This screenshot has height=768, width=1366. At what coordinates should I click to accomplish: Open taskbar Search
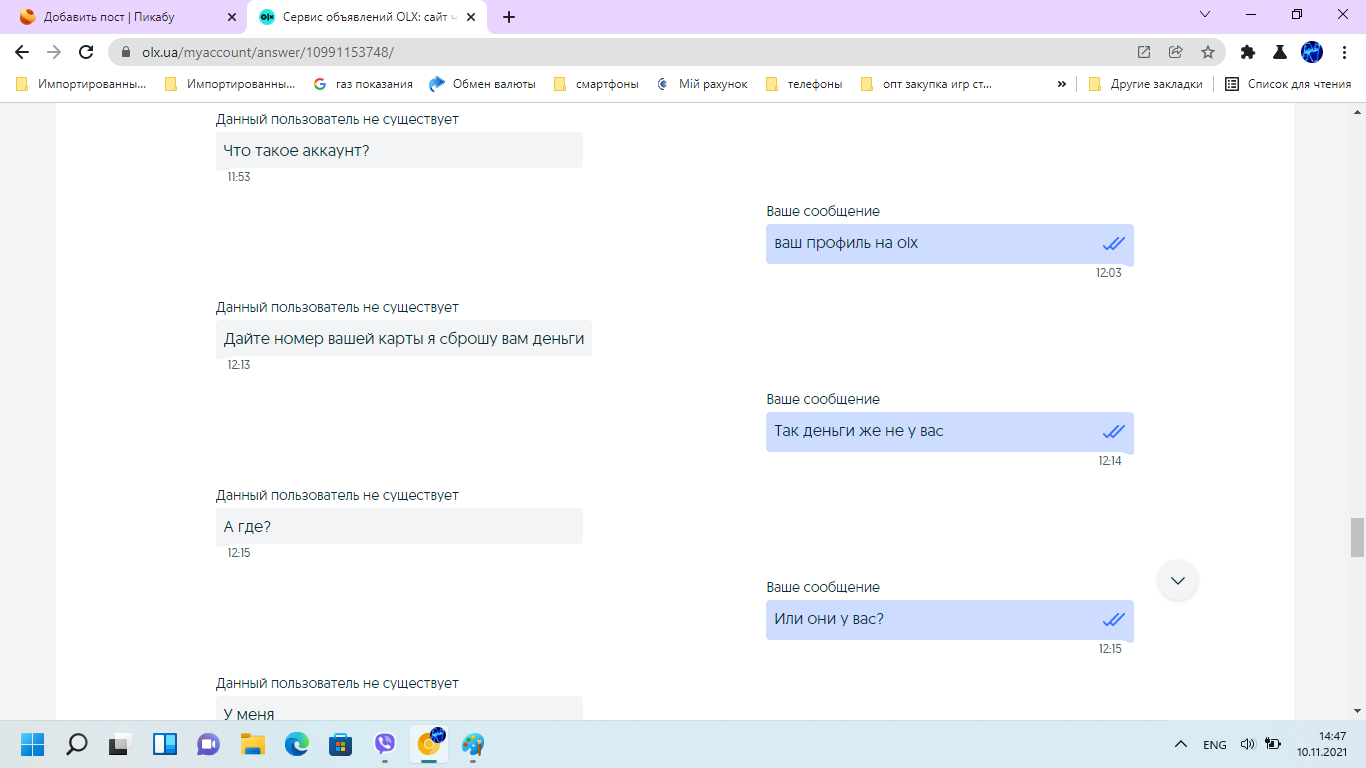77,744
